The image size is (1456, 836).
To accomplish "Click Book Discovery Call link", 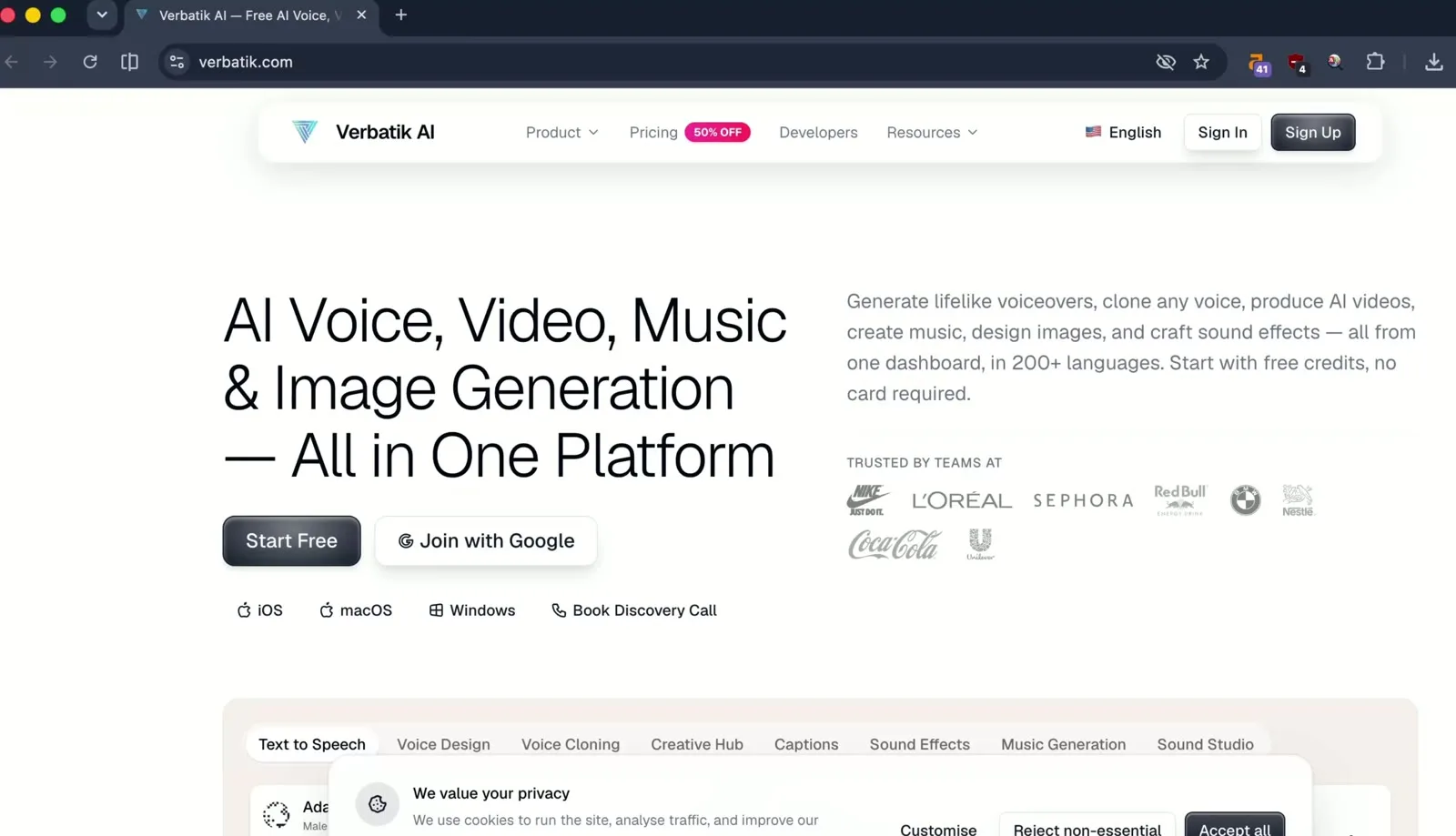I will click(634, 610).
